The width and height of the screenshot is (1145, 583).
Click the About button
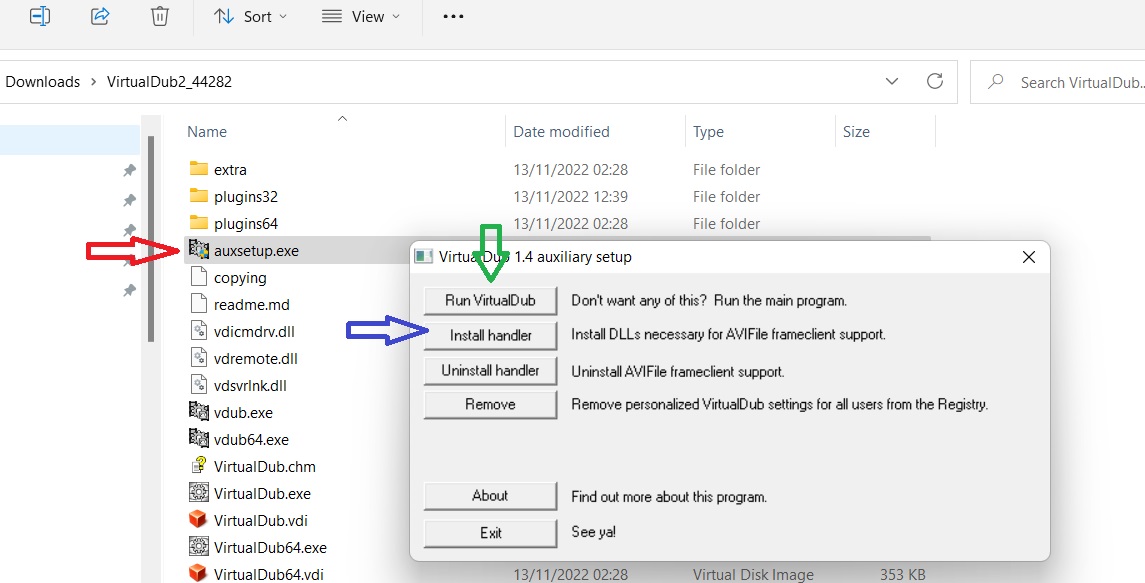click(x=490, y=496)
